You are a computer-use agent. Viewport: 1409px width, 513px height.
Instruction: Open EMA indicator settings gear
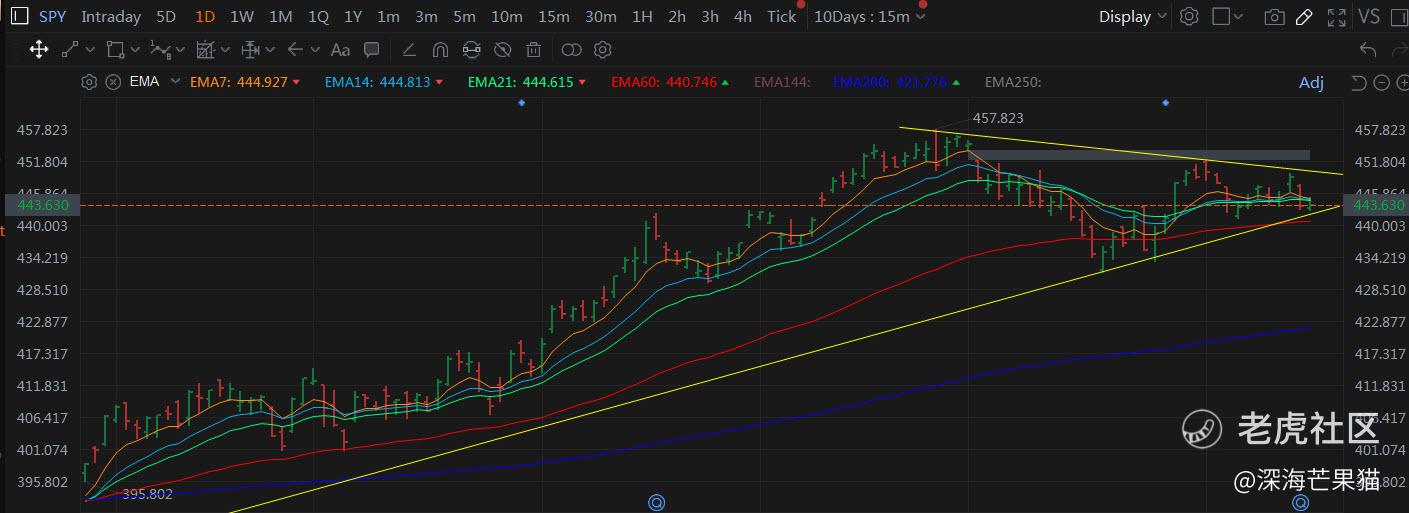click(89, 82)
